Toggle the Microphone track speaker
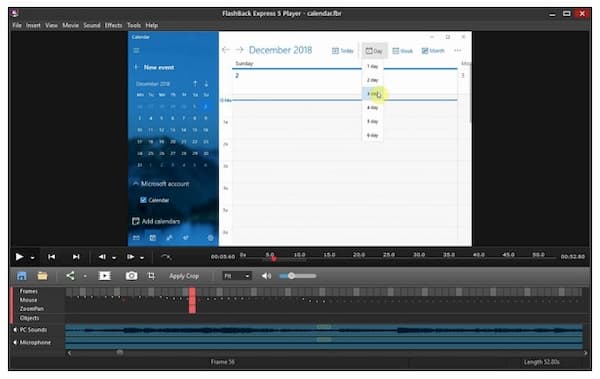Image resolution: width=600 pixels, height=379 pixels. [x=15, y=342]
